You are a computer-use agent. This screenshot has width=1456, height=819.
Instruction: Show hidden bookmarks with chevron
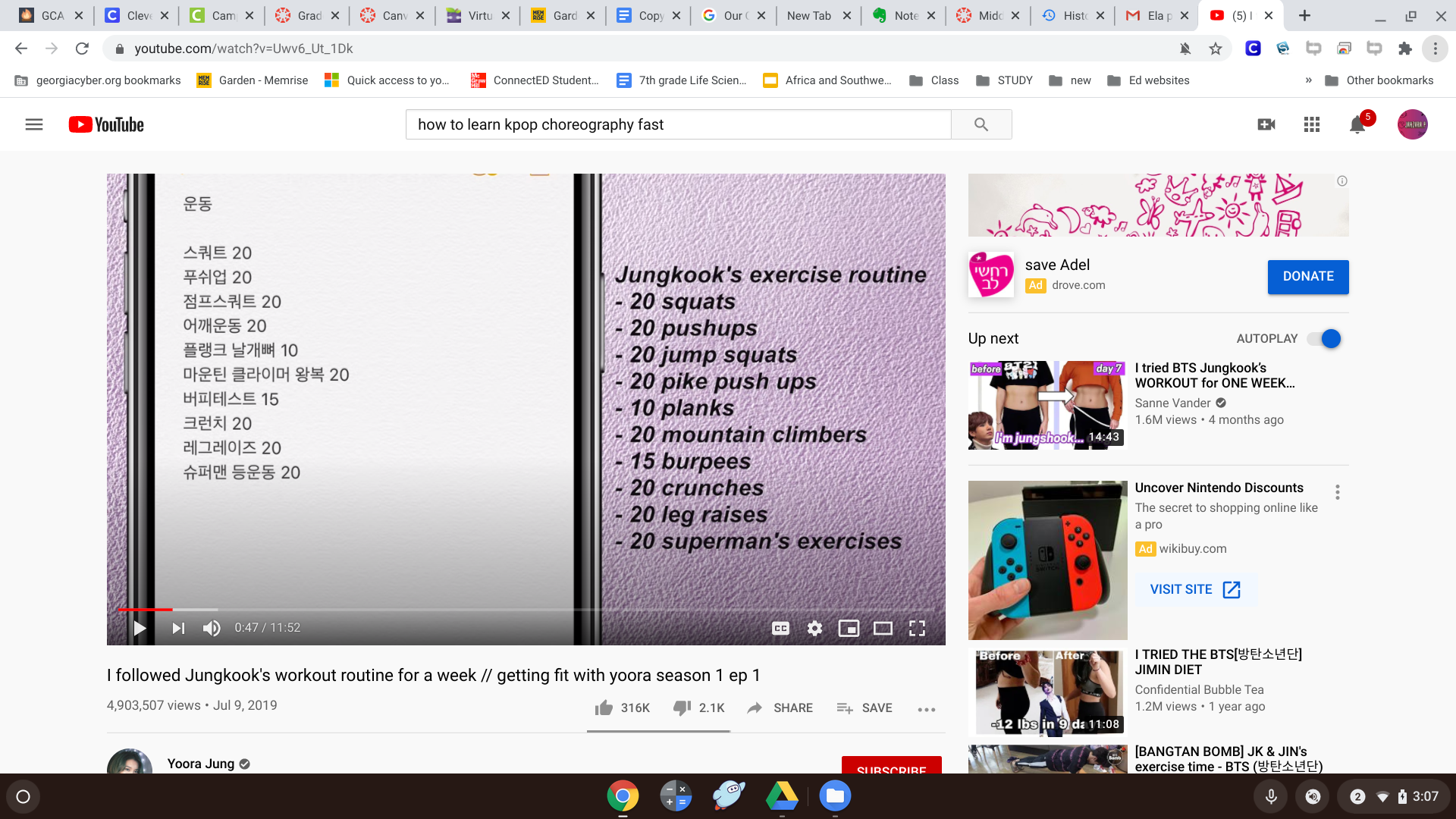[1308, 80]
